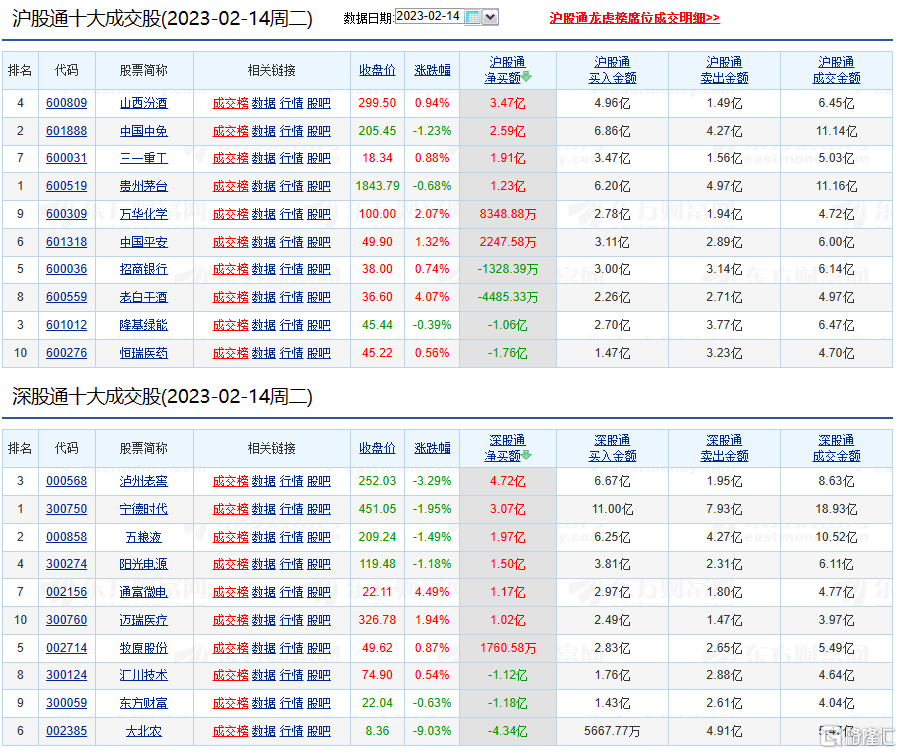This screenshot has width=902, height=754.
Task: Open stock code 600519
Action: click(67, 186)
